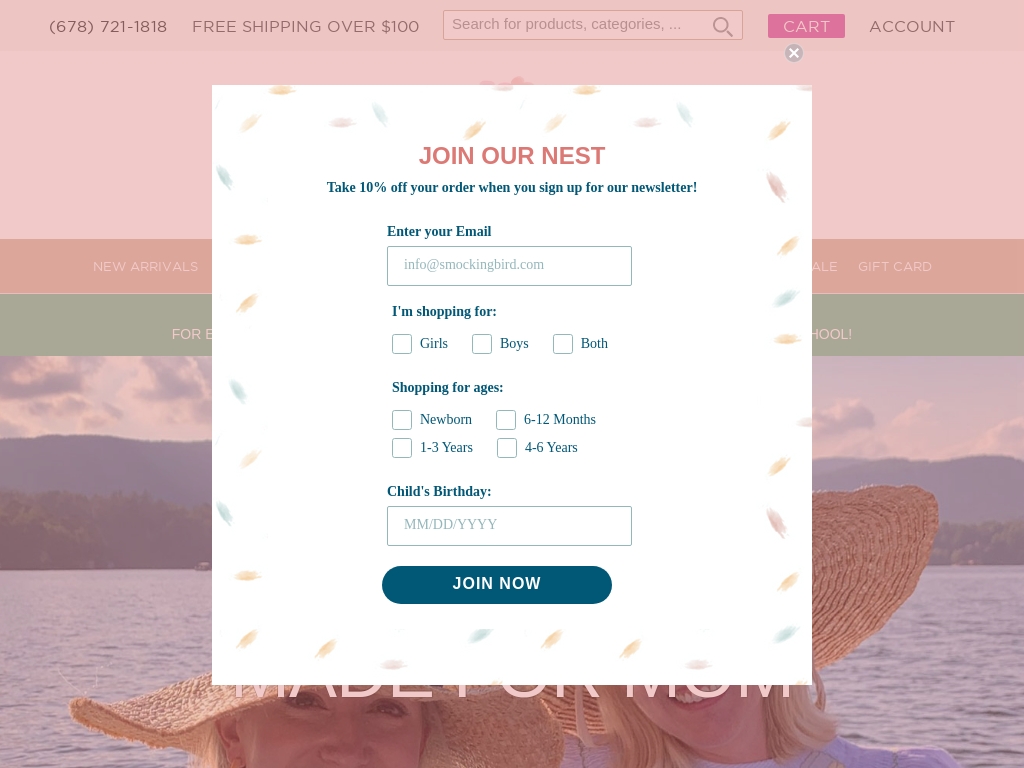
Task: Click the JOIN NOW button
Action: (497, 584)
